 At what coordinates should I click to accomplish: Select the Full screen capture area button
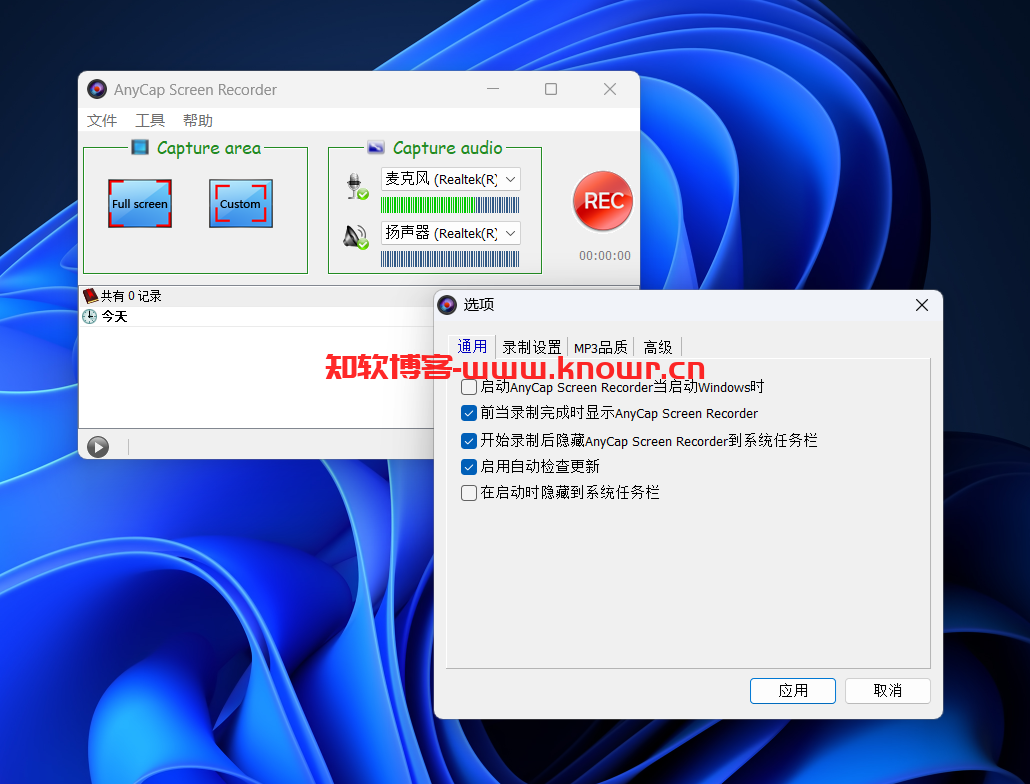click(140, 204)
